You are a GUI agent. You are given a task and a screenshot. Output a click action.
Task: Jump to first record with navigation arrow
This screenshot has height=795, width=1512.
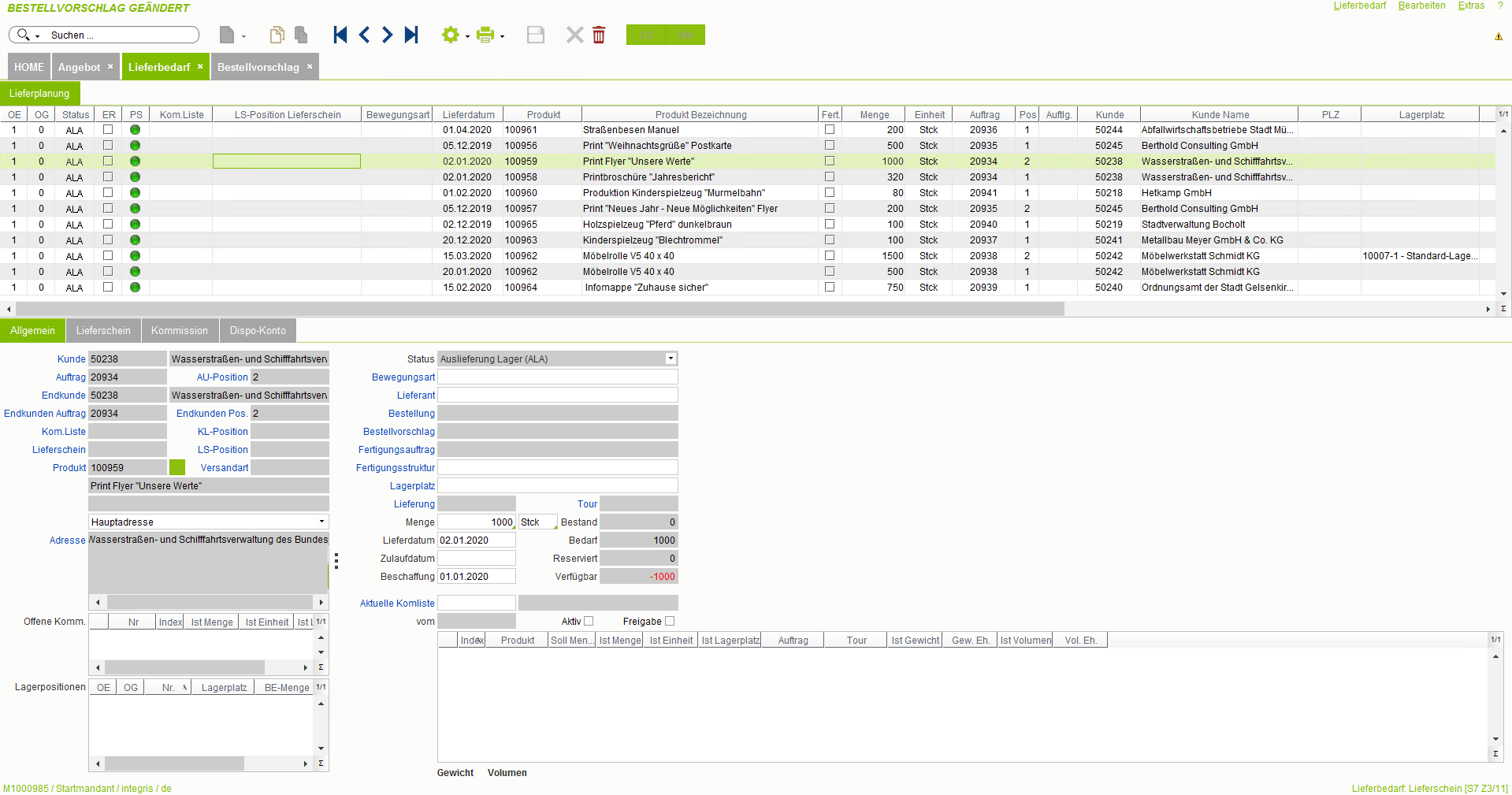pos(340,35)
